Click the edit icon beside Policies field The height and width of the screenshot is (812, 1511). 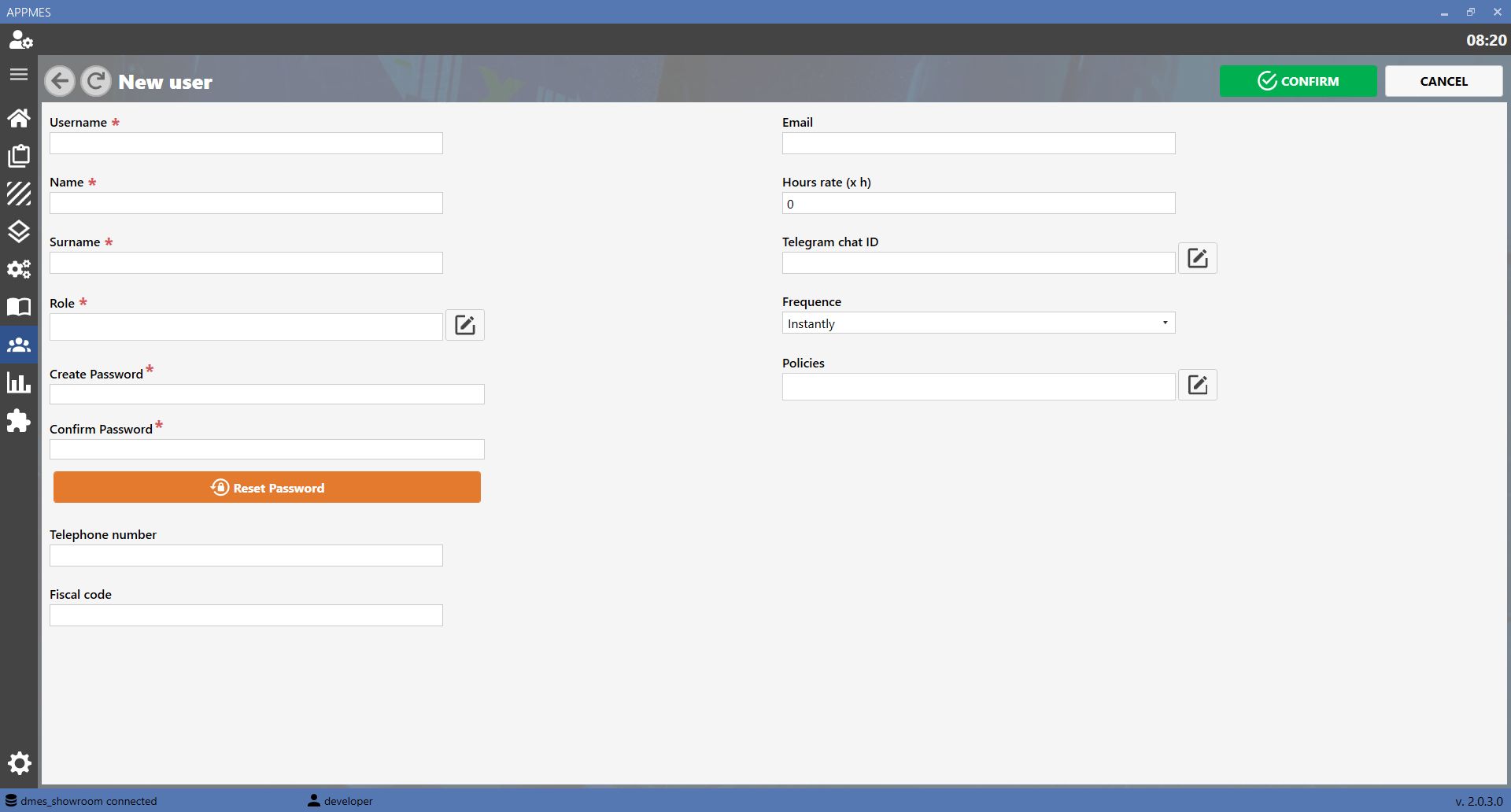click(1198, 385)
